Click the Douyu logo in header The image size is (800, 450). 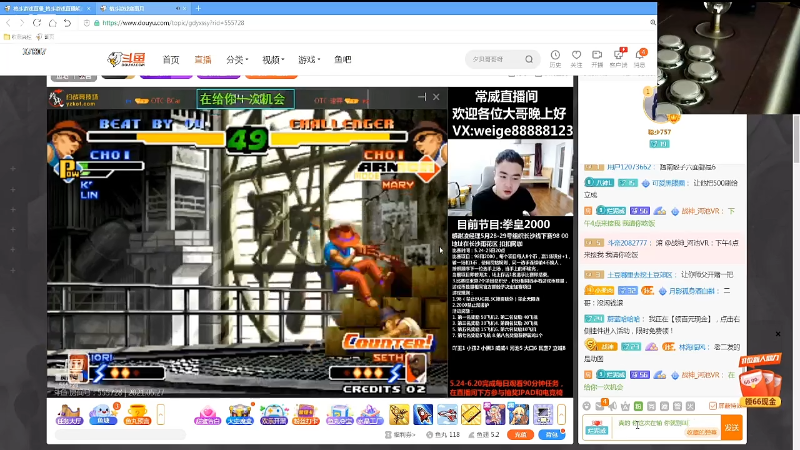(x=127, y=59)
